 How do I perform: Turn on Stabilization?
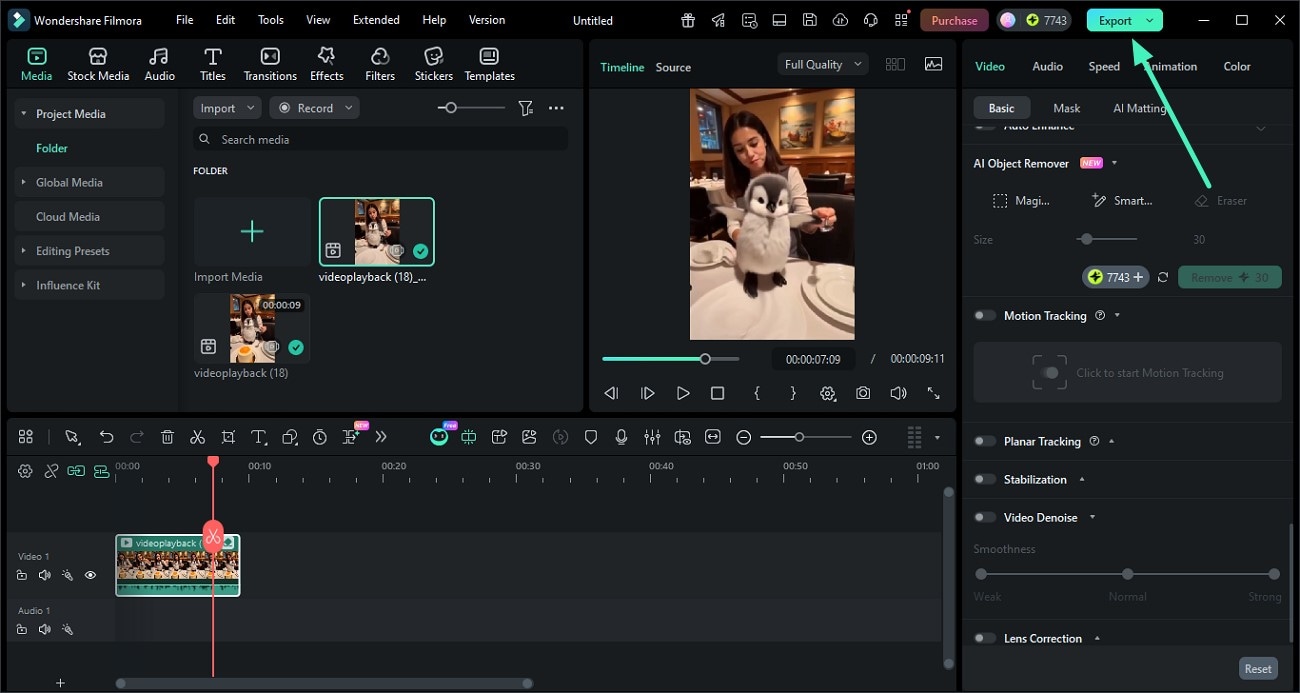[x=983, y=479]
